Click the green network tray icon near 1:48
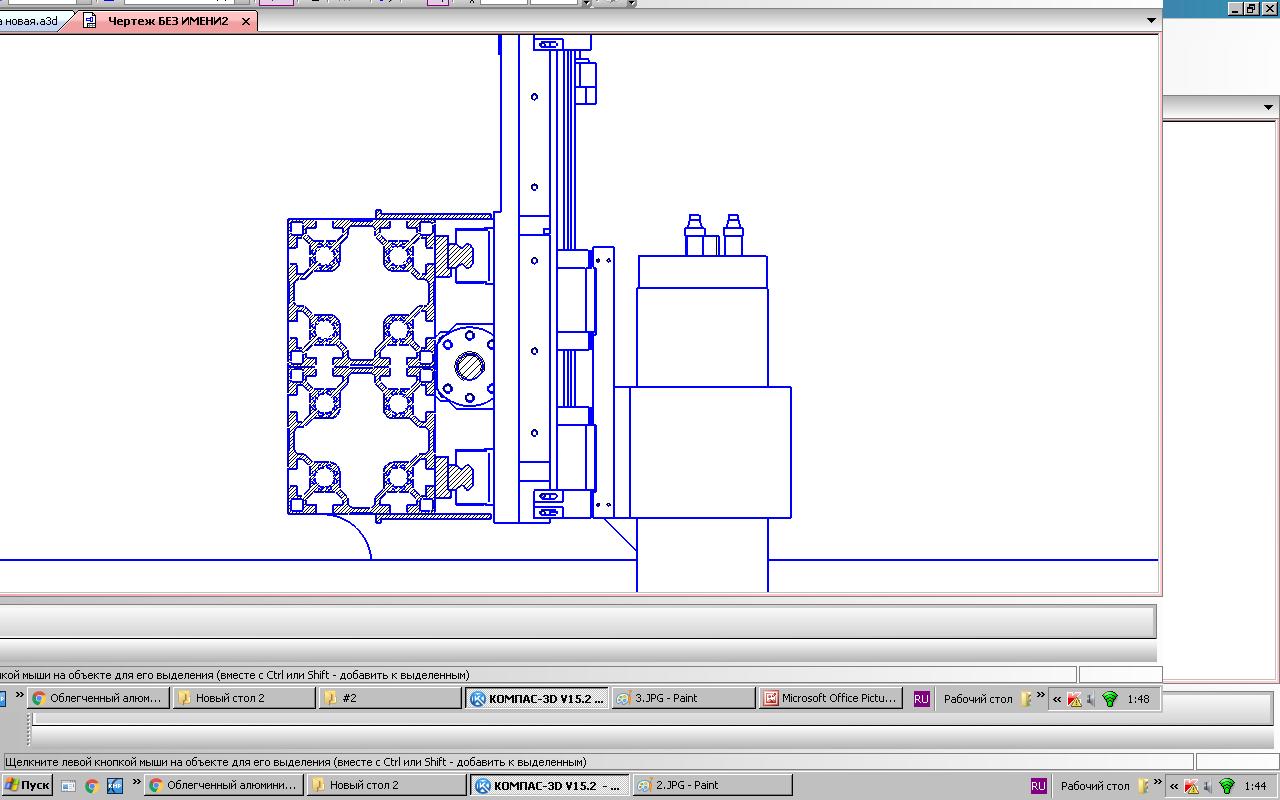Image resolution: width=1280 pixels, height=800 pixels. 1110,699
